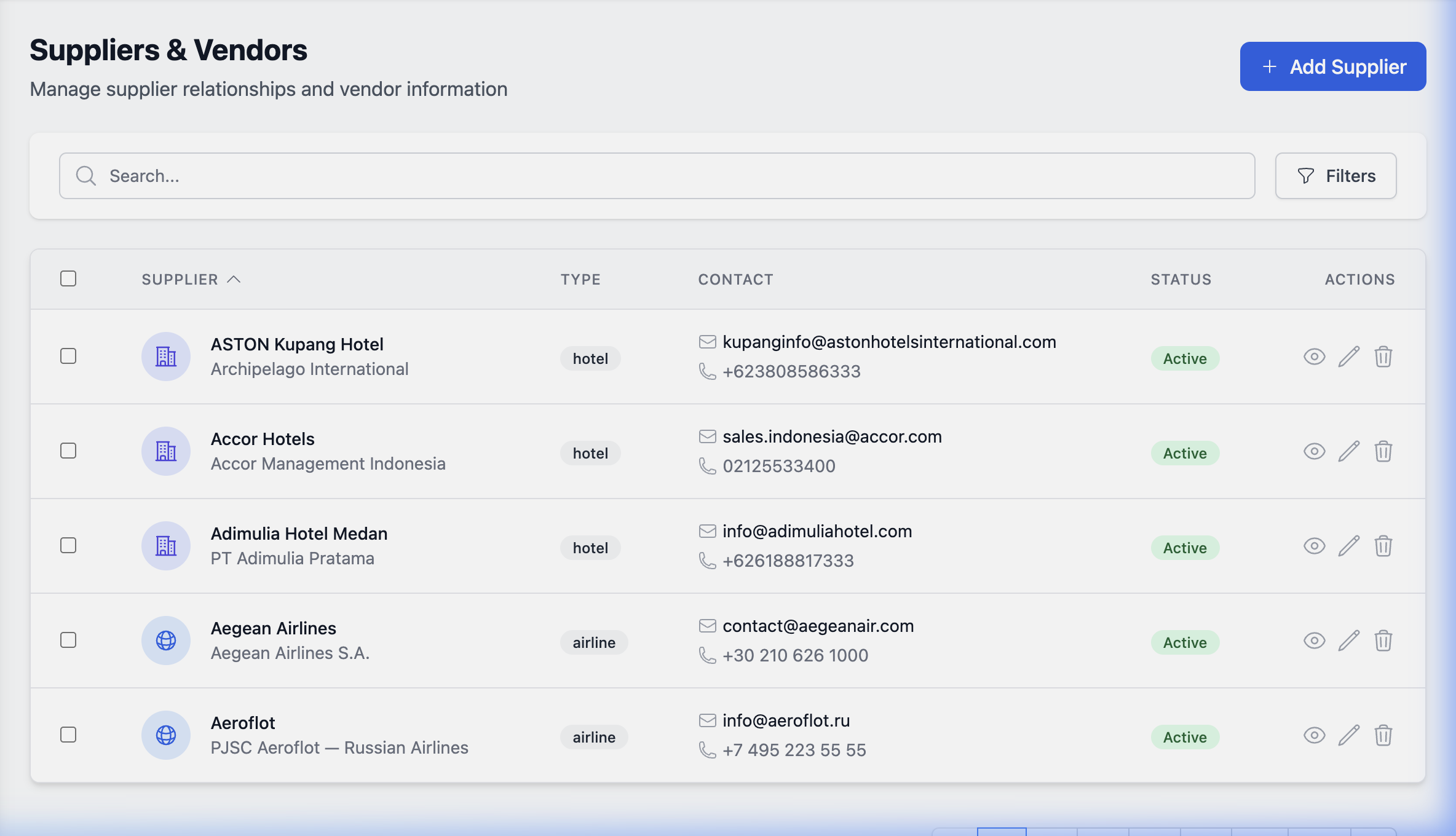1456x836 pixels.
Task: Click the Aegean Airlines globe icon
Action: point(166,641)
